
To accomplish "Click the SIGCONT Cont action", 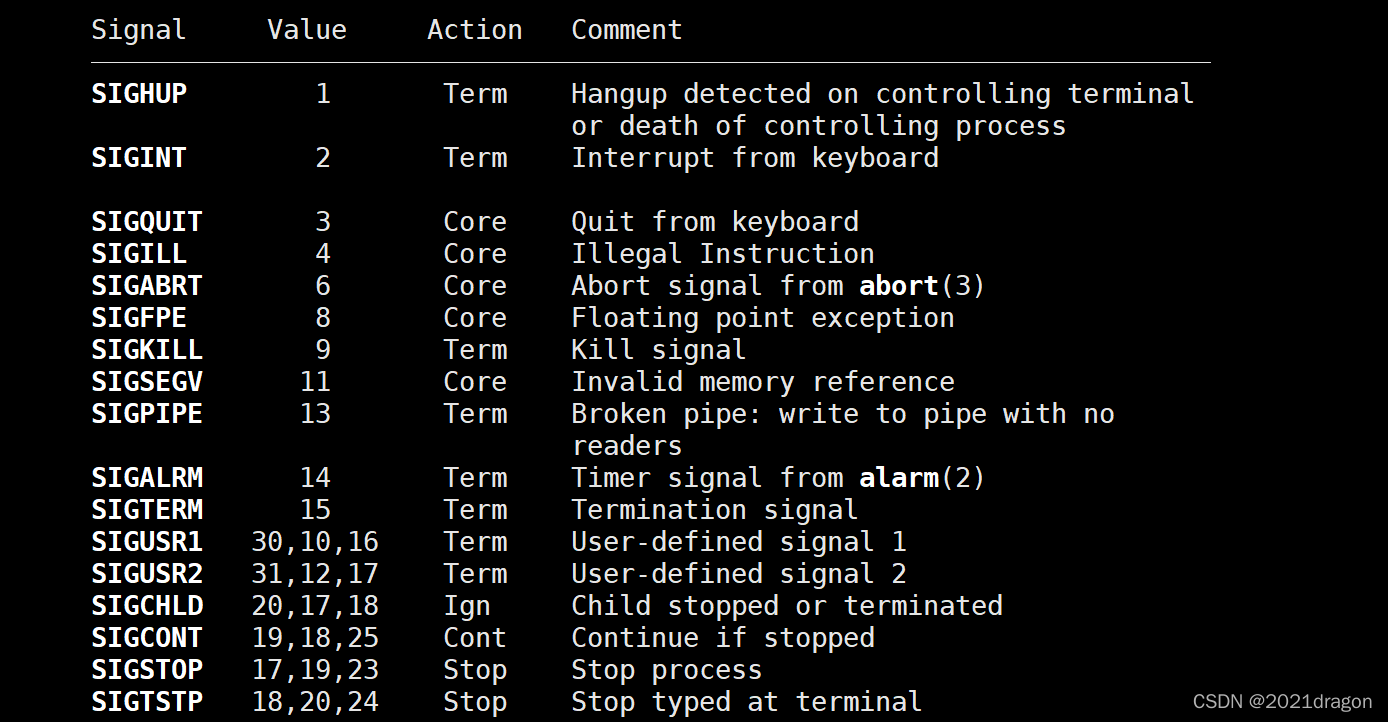I will (x=475, y=638).
